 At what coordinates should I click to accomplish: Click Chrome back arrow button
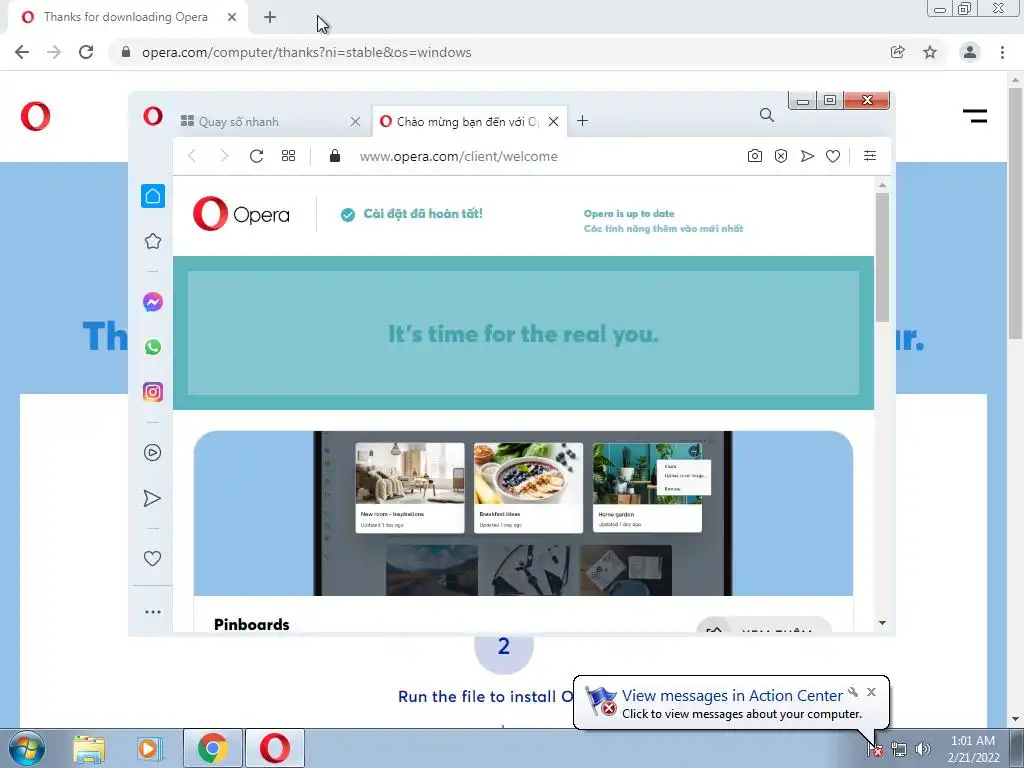tap(22, 52)
